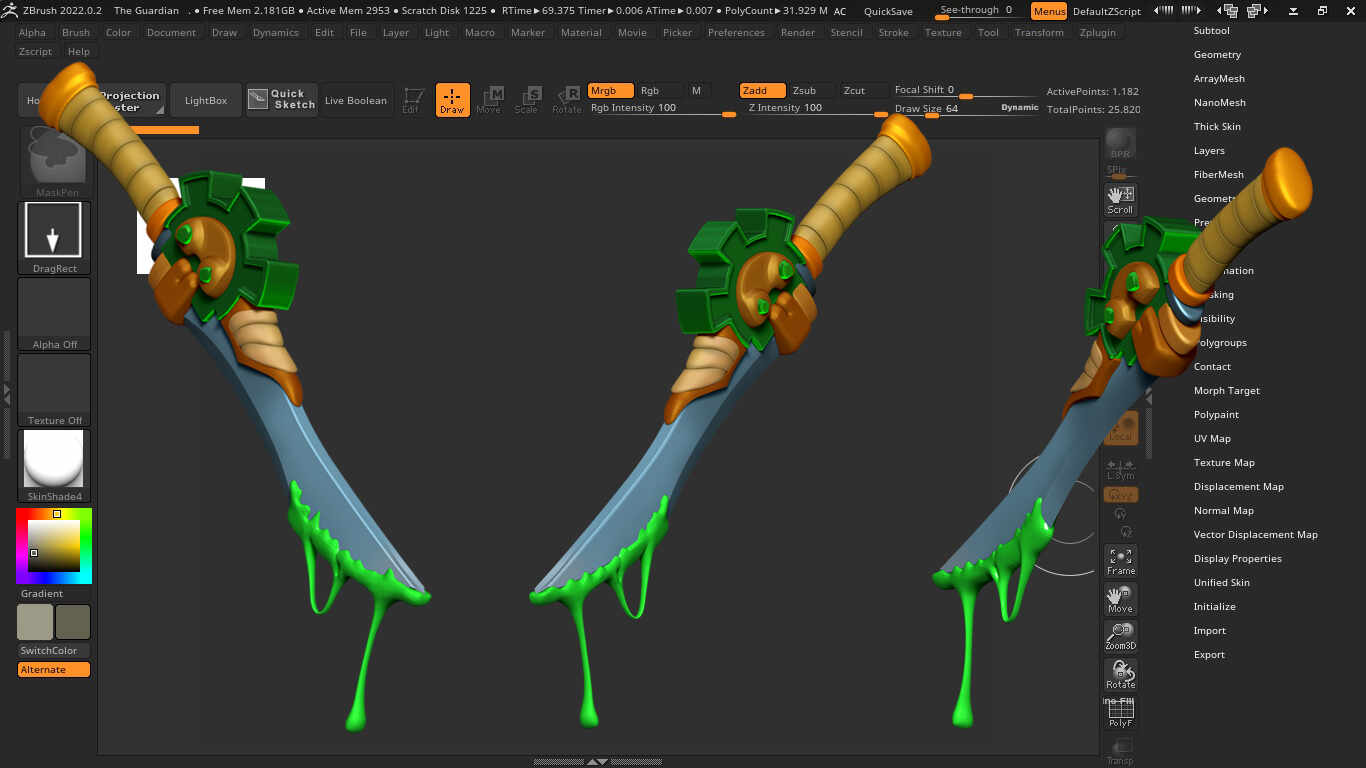Click the LightBox button
Image resolution: width=1366 pixels, height=768 pixels.
point(205,100)
